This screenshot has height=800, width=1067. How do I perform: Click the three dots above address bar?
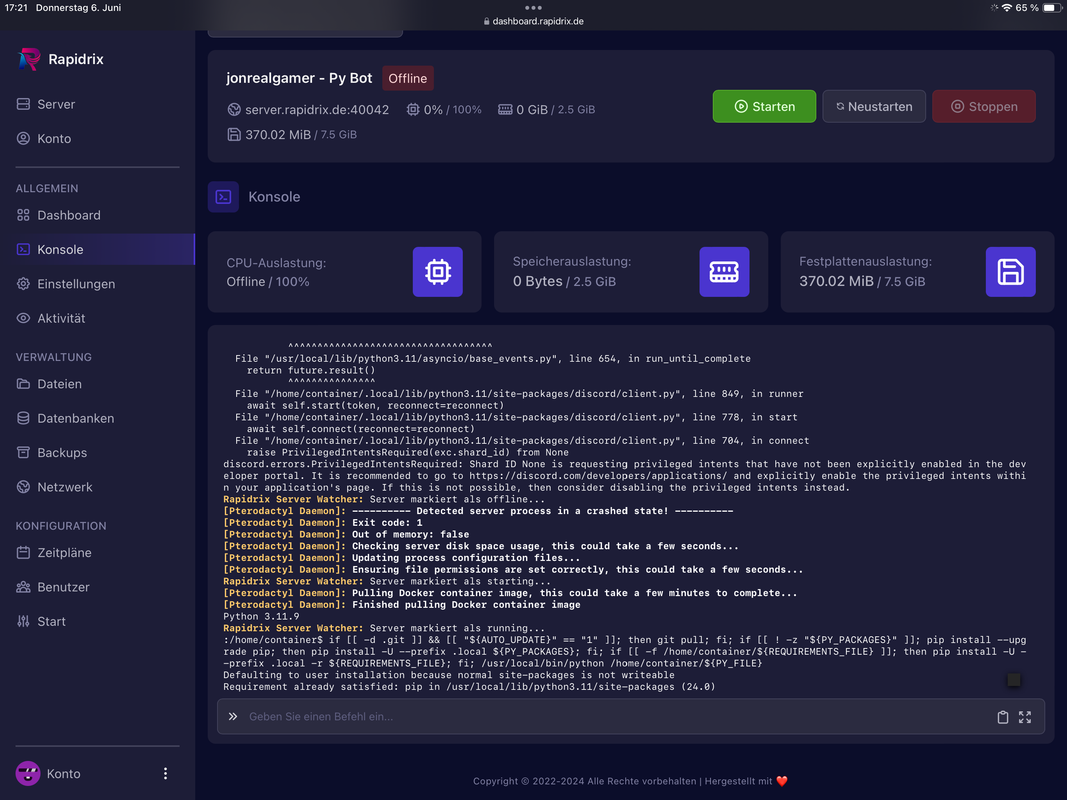(x=534, y=7)
